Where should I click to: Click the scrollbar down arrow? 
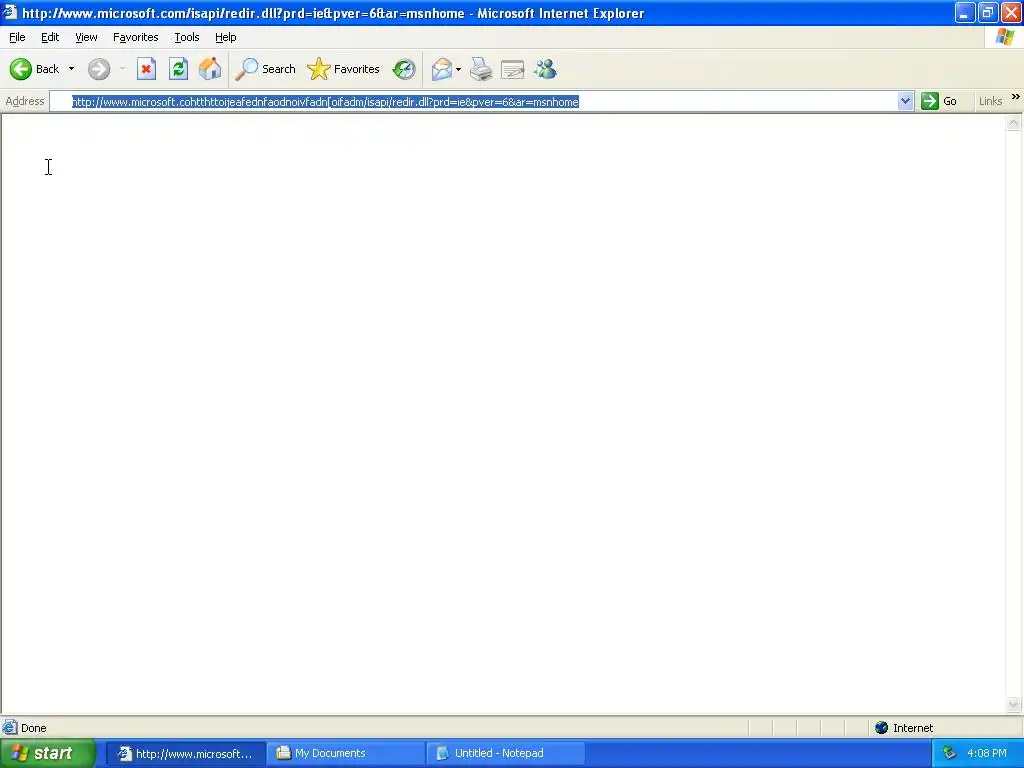pos(1014,704)
